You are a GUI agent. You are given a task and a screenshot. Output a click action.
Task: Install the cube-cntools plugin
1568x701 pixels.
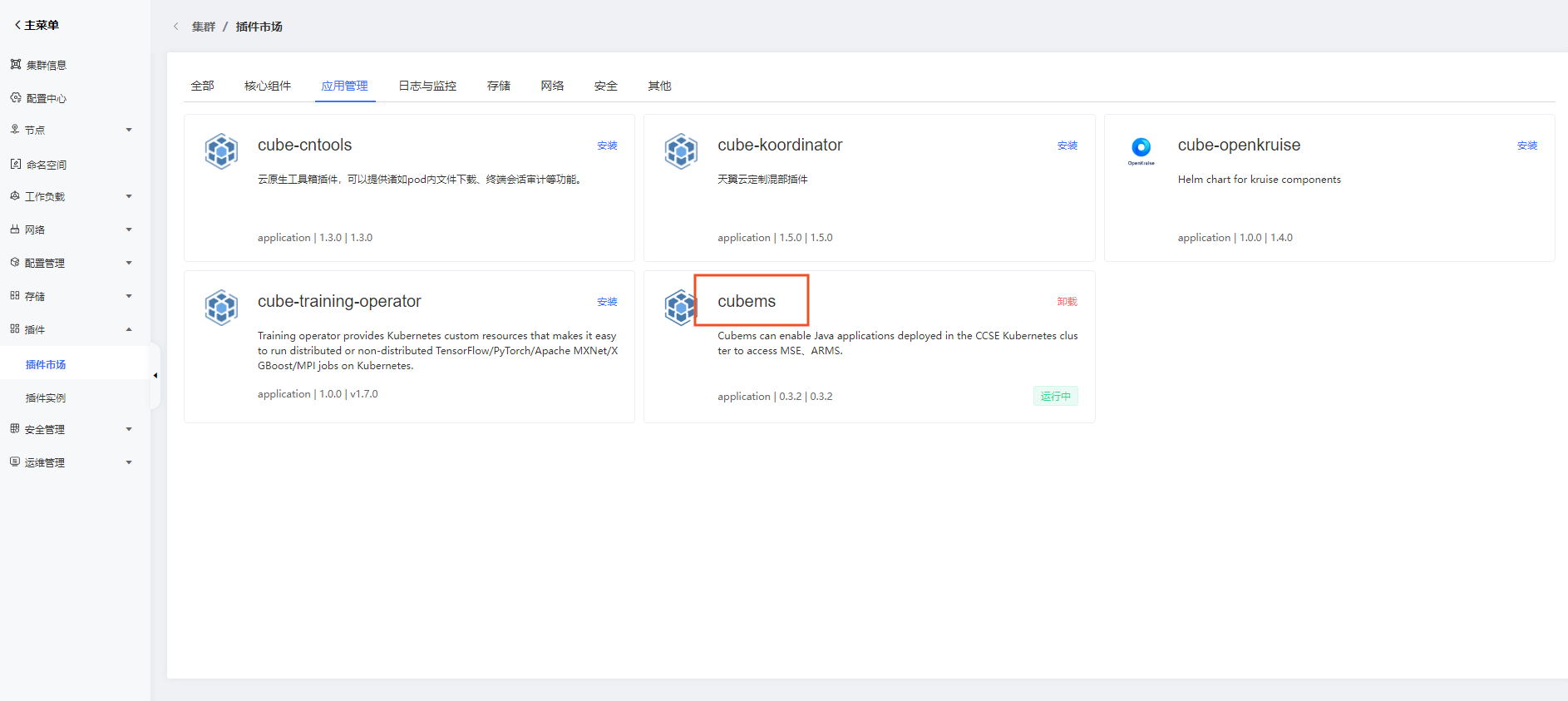pyautogui.click(x=607, y=146)
